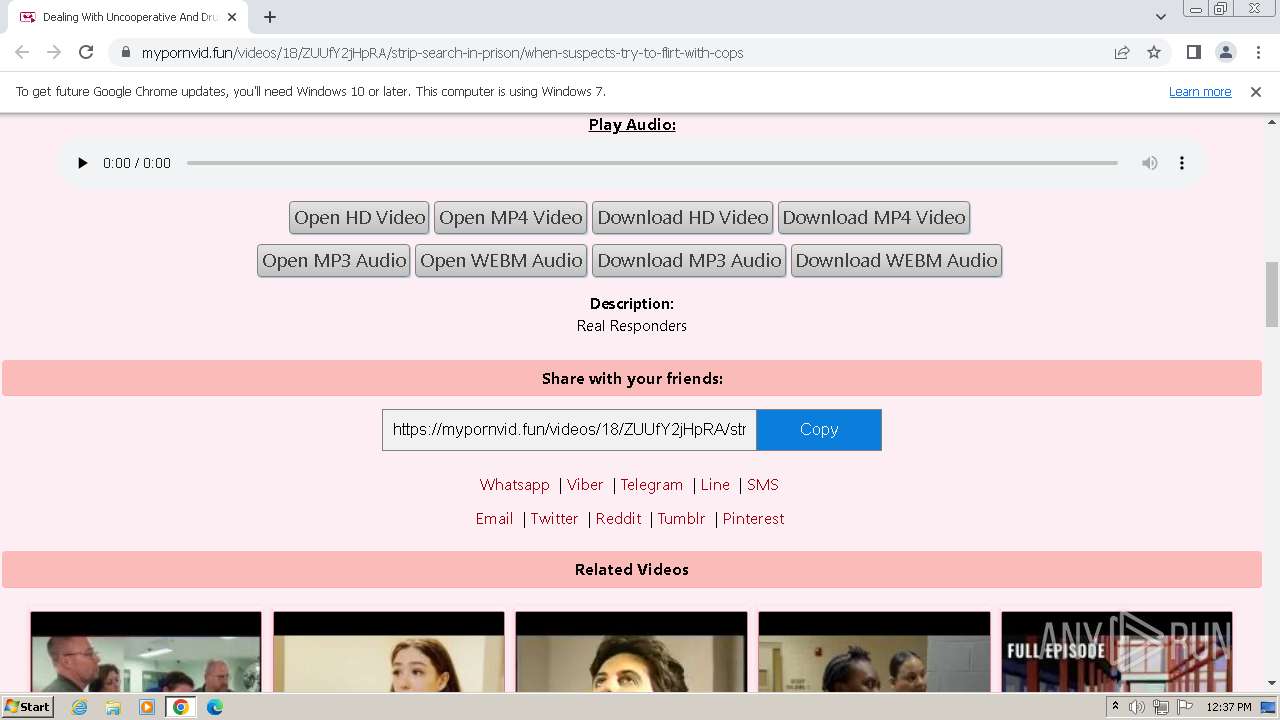Switch to Chrome in taskbar
The image size is (1280, 720).
(180, 707)
